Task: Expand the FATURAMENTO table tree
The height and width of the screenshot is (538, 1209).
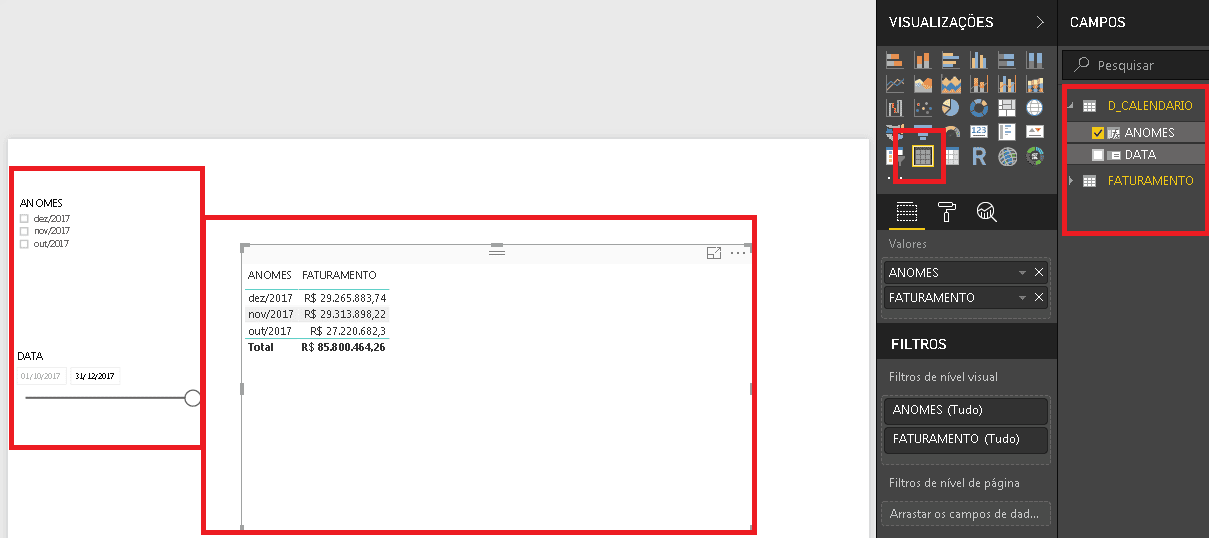Action: 1071,181
